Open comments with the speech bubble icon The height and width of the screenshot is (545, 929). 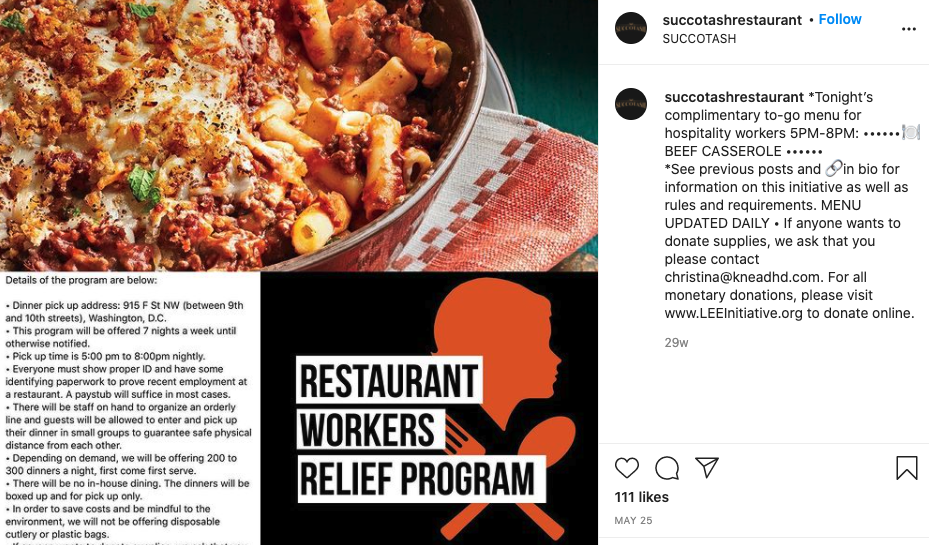click(x=667, y=468)
